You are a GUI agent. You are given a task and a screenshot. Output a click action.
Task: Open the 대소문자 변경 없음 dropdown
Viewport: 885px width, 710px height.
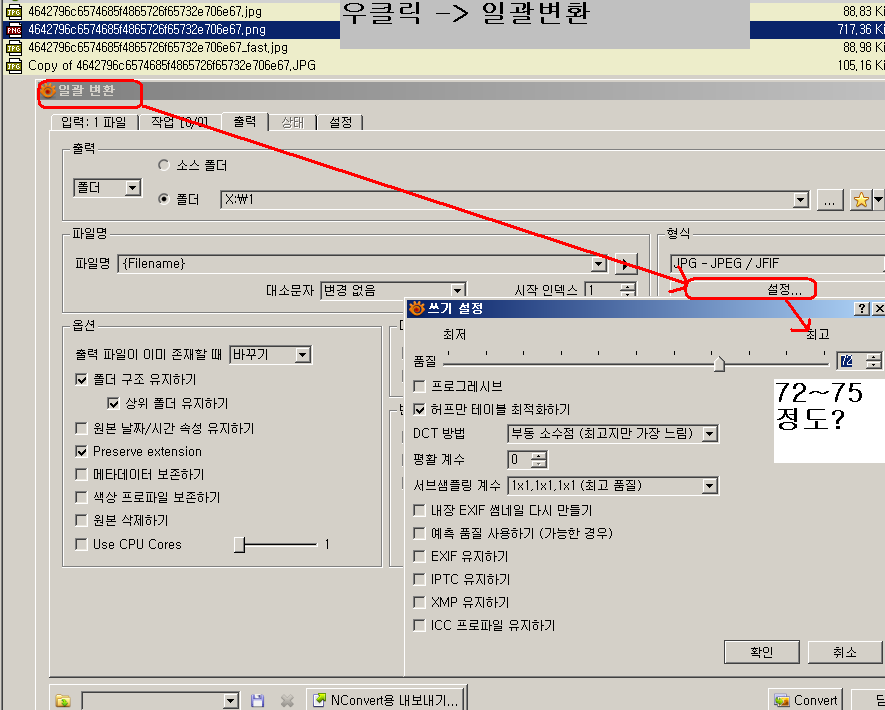click(x=458, y=290)
